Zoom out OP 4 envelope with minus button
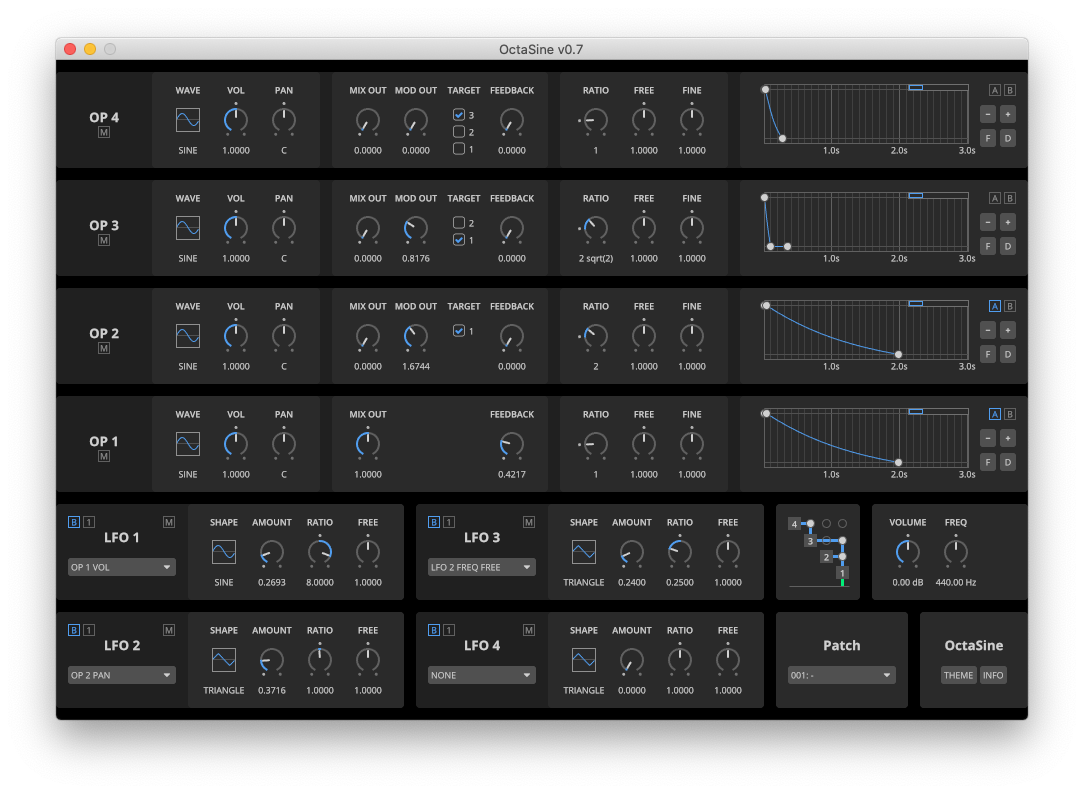Screen dimensions: 1084x794 [x=988, y=115]
